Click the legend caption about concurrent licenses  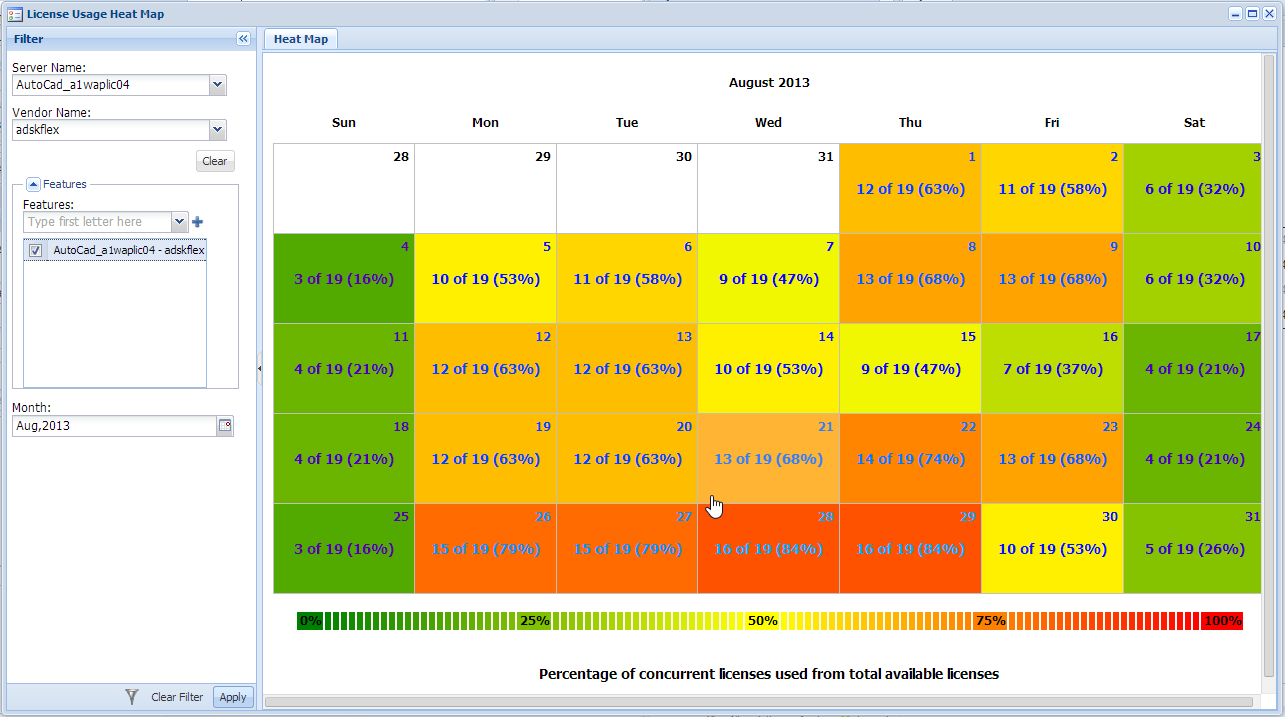[x=769, y=674]
